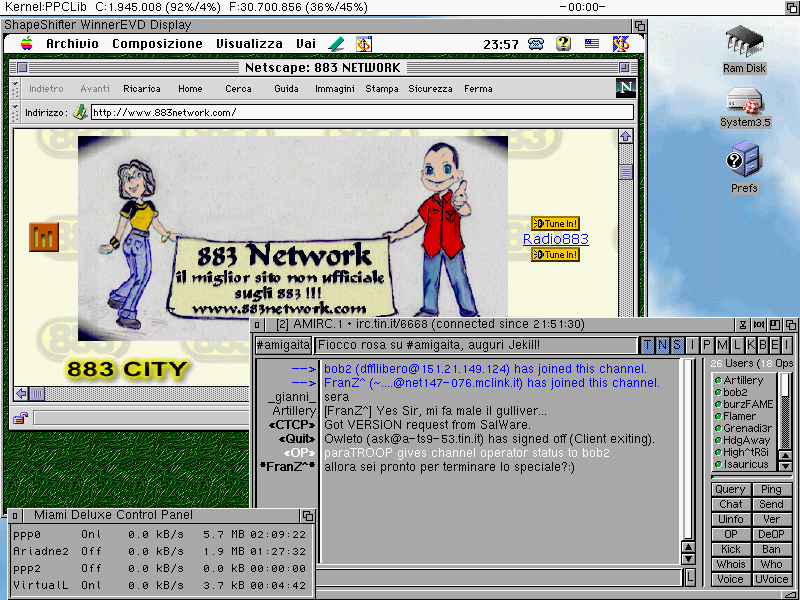
Task: Toggle the L channel mode button
Action: click(737, 345)
